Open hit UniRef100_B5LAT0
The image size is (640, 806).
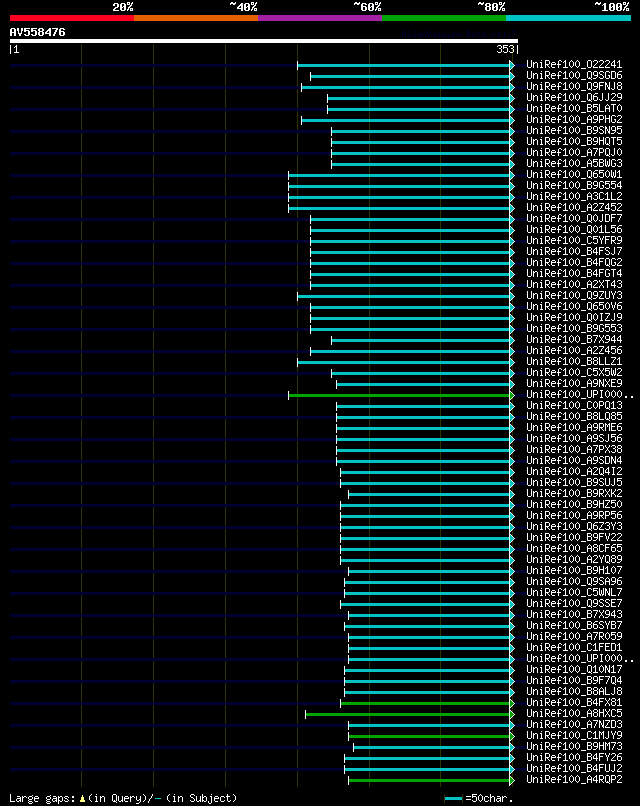click(574, 108)
